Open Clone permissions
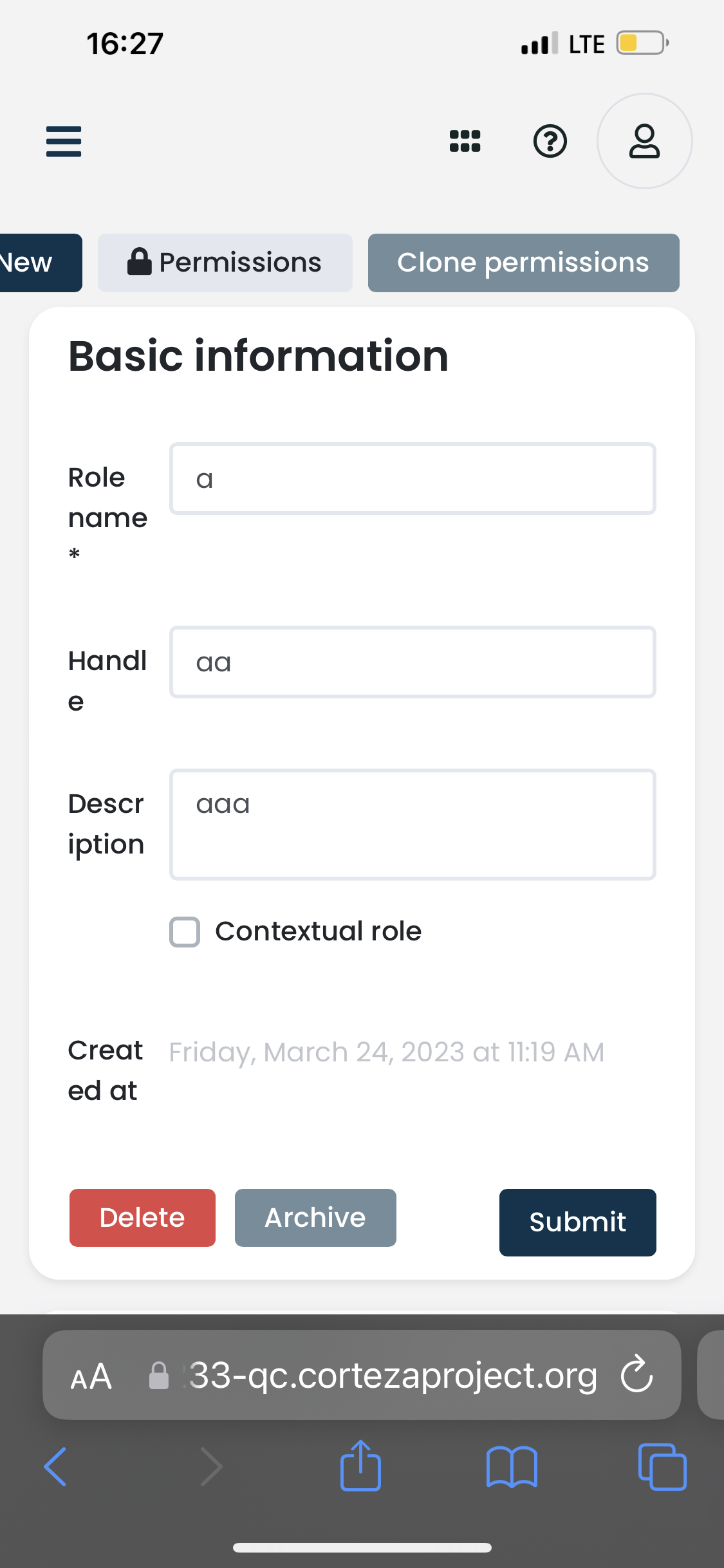The image size is (724, 1568). click(523, 262)
